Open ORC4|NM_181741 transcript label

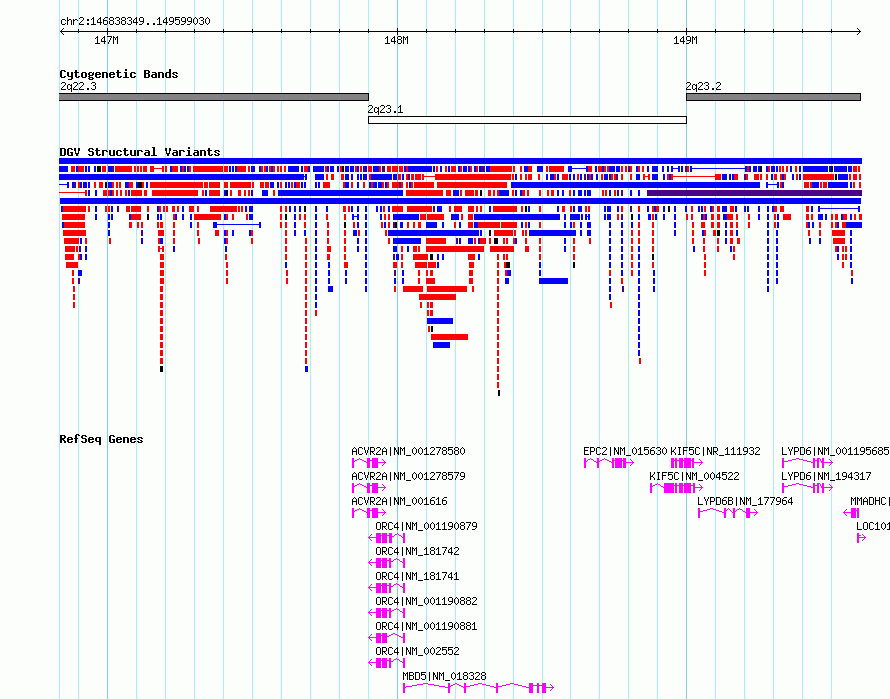click(x=417, y=576)
